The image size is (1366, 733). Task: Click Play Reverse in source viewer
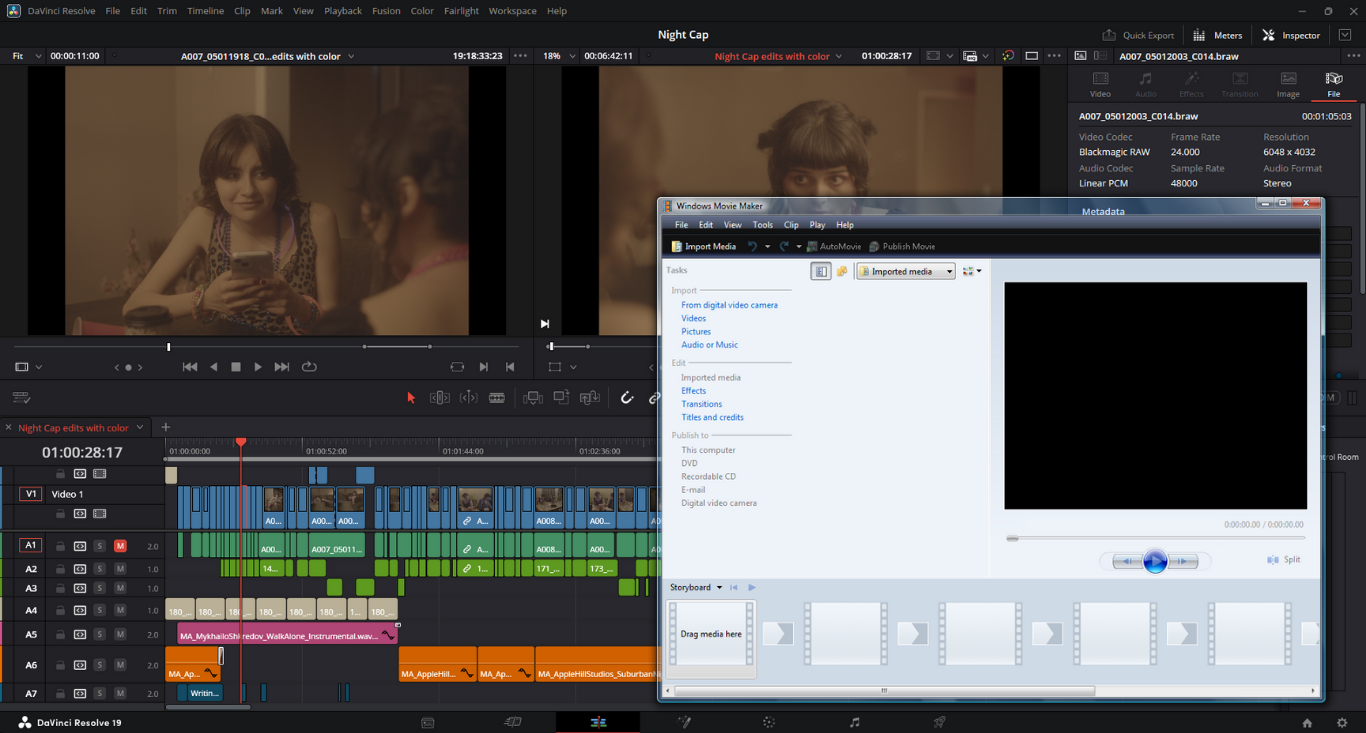point(213,367)
